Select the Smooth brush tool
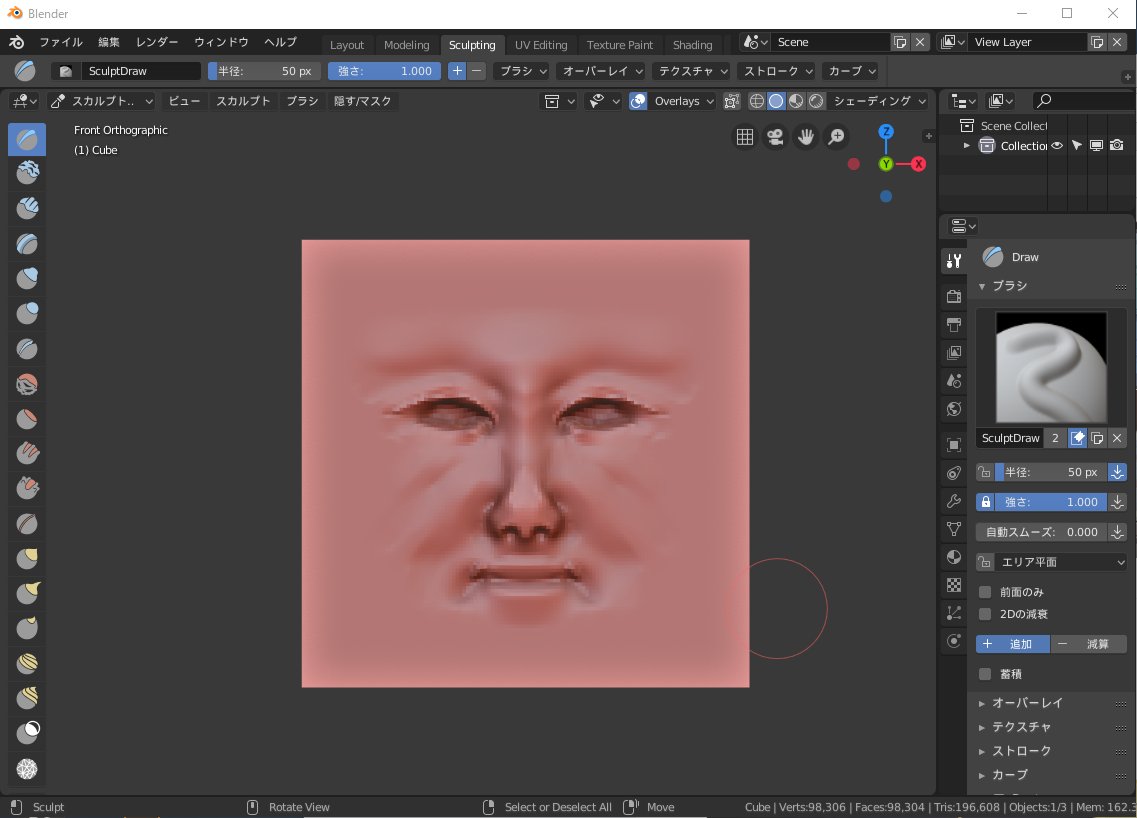Image resolution: width=1137 pixels, height=818 pixels. (27, 384)
